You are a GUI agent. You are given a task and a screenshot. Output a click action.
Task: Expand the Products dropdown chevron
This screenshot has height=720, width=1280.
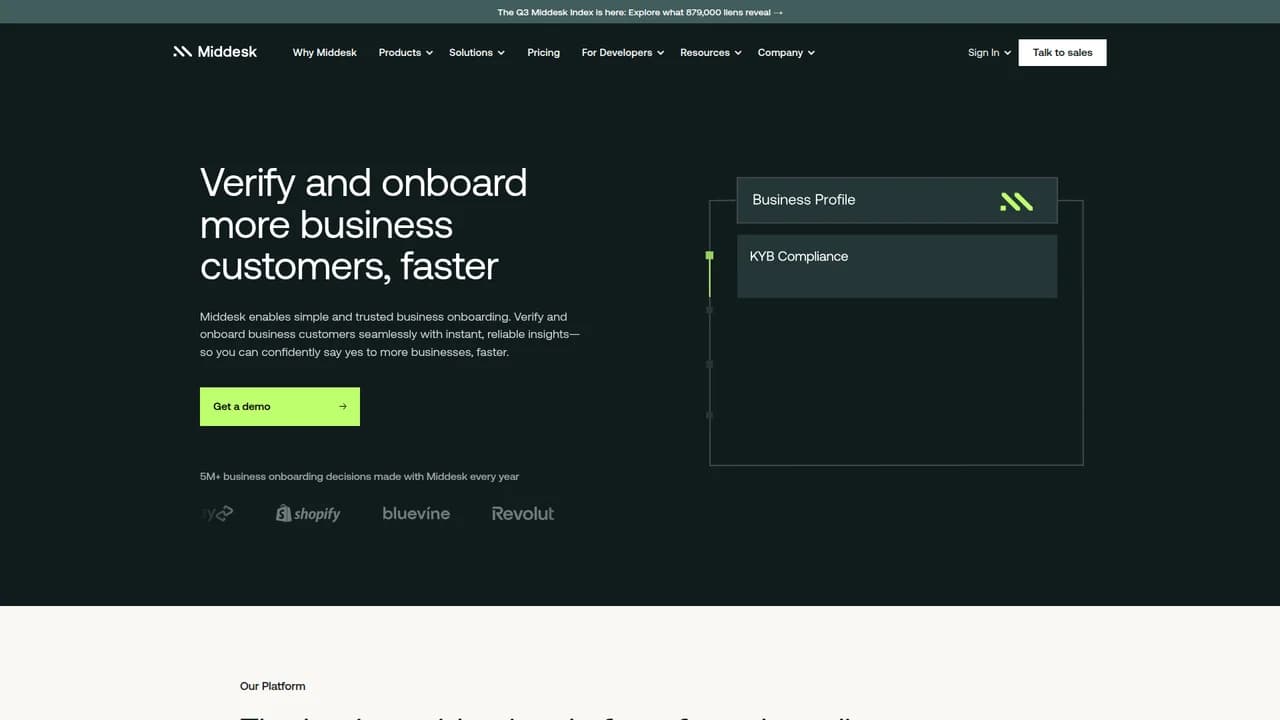(x=429, y=53)
